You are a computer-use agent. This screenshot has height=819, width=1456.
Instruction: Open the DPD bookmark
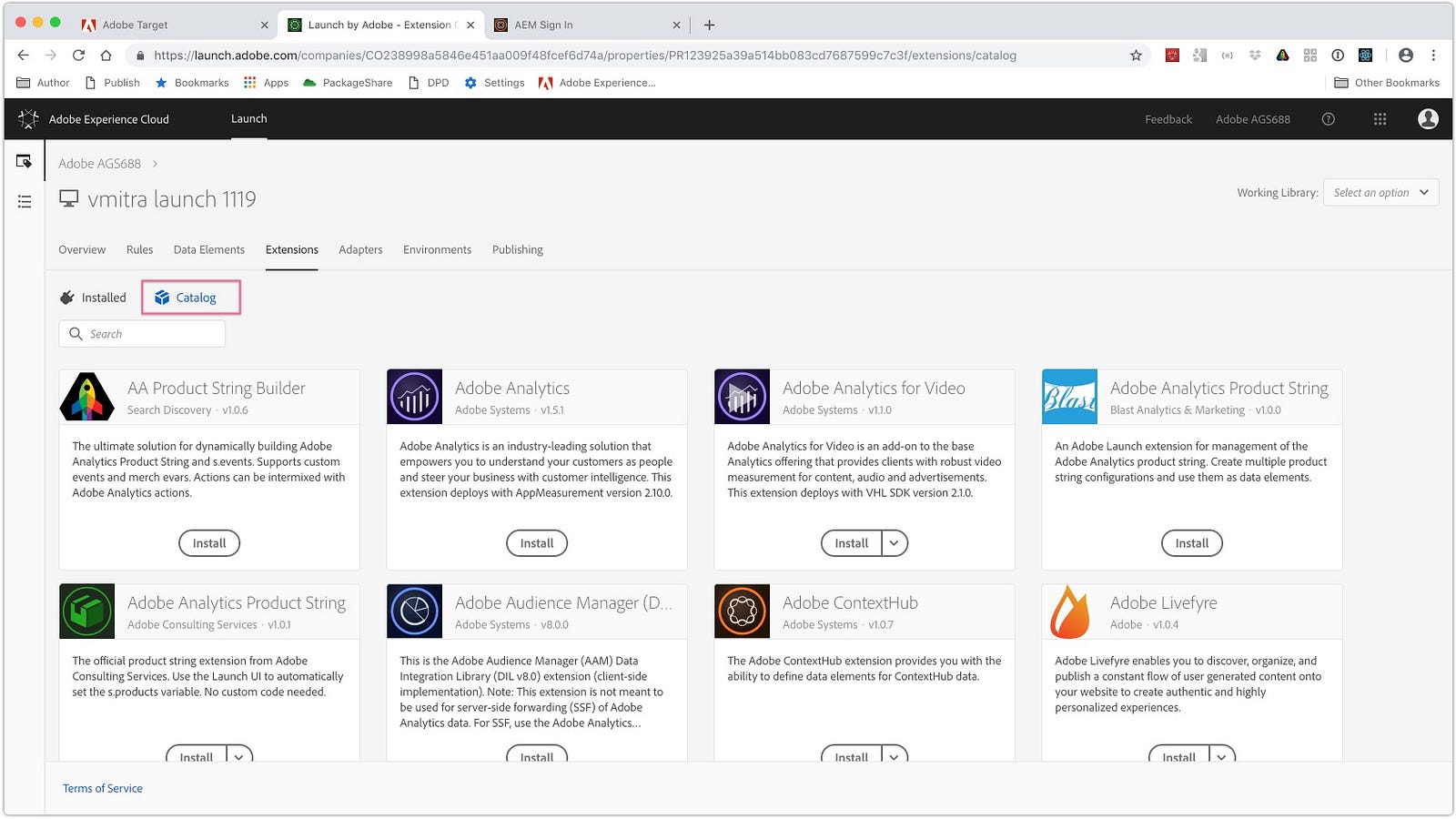pos(429,83)
